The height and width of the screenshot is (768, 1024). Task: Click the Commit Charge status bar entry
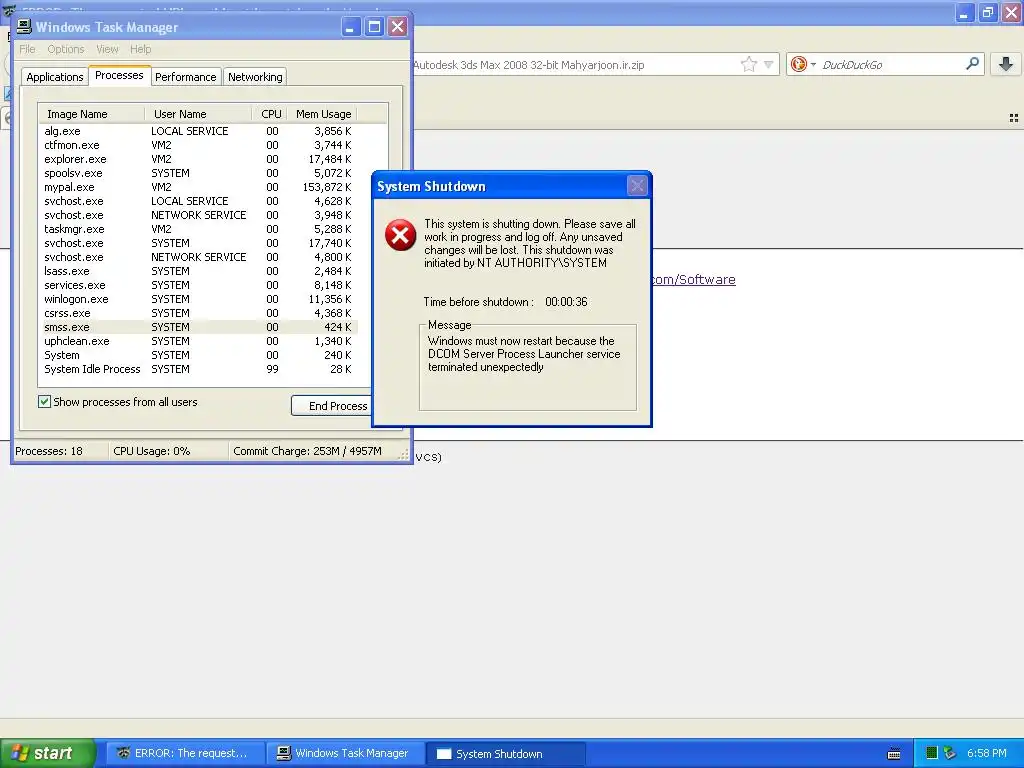click(x=307, y=451)
